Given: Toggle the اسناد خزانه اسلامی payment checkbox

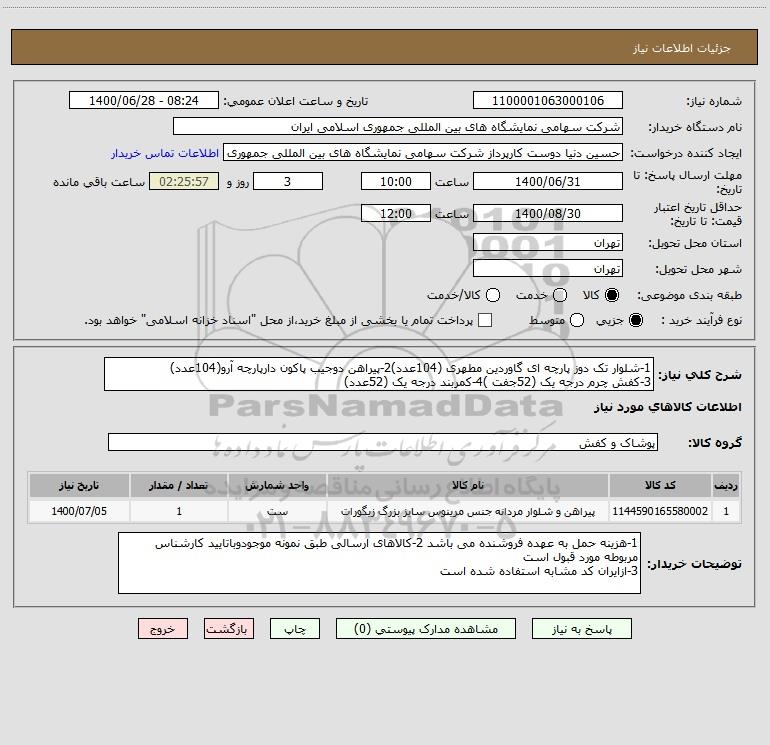Looking at the screenshot, I should click(x=485, y=320).
